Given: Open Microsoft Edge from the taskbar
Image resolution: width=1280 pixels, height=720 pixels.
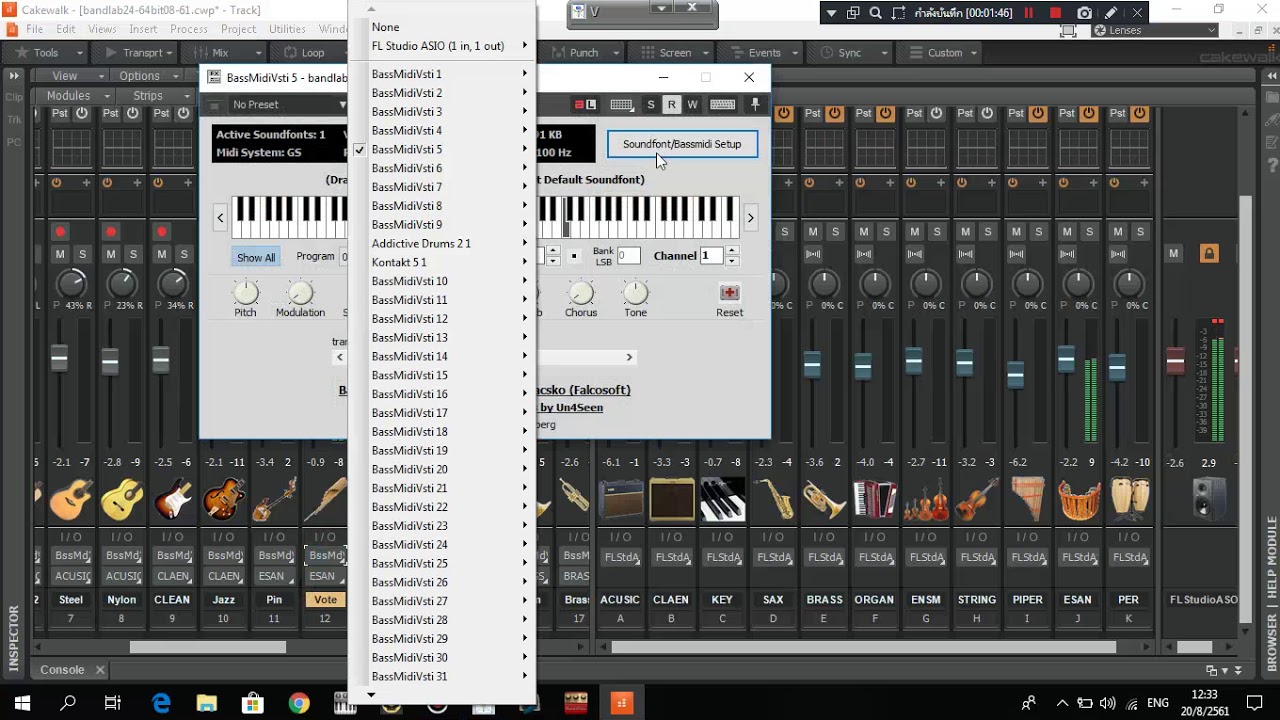Looking at the screenshot, I should tap(161, 703).
